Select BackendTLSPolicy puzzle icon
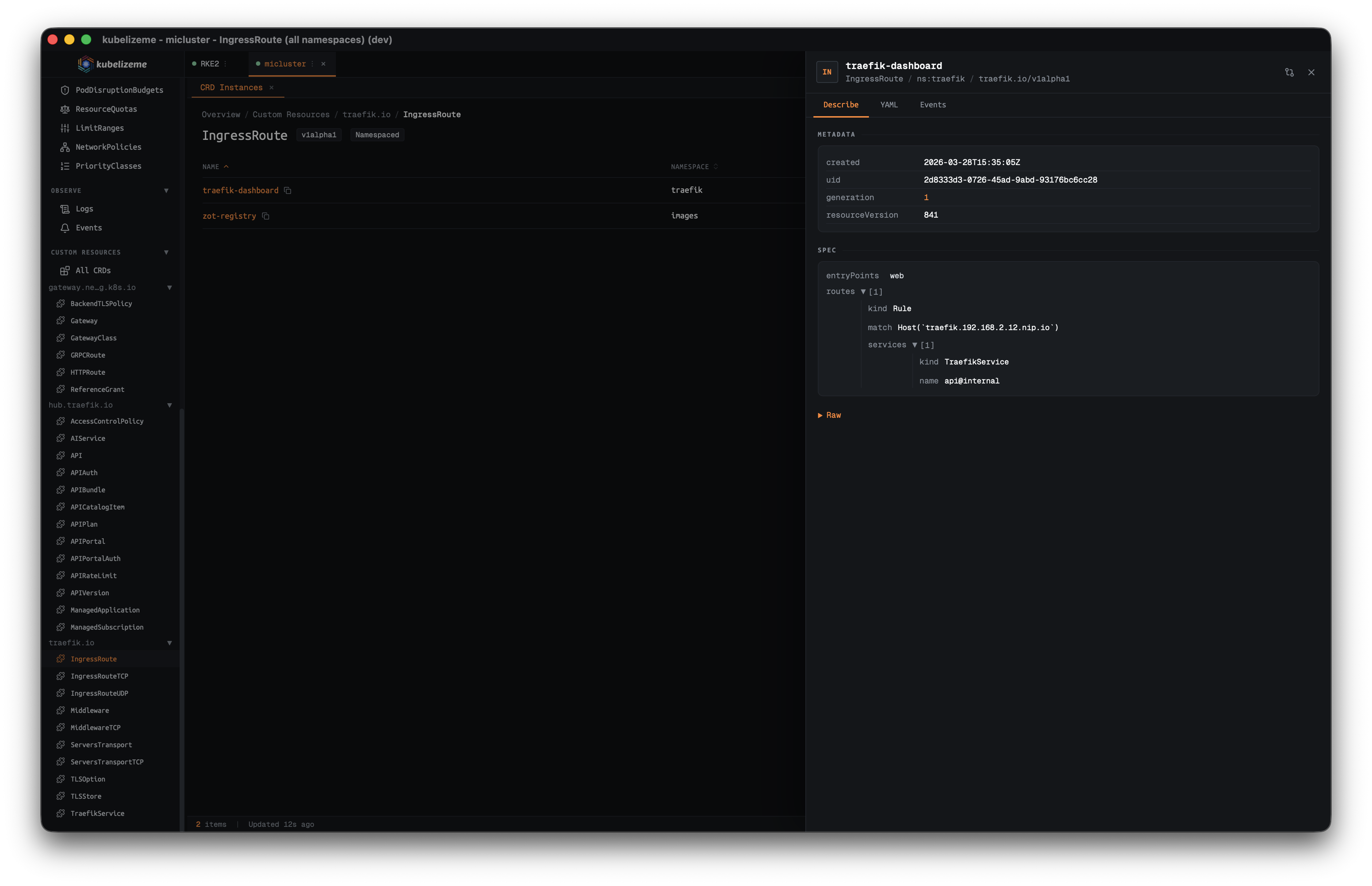 (60, 303)
